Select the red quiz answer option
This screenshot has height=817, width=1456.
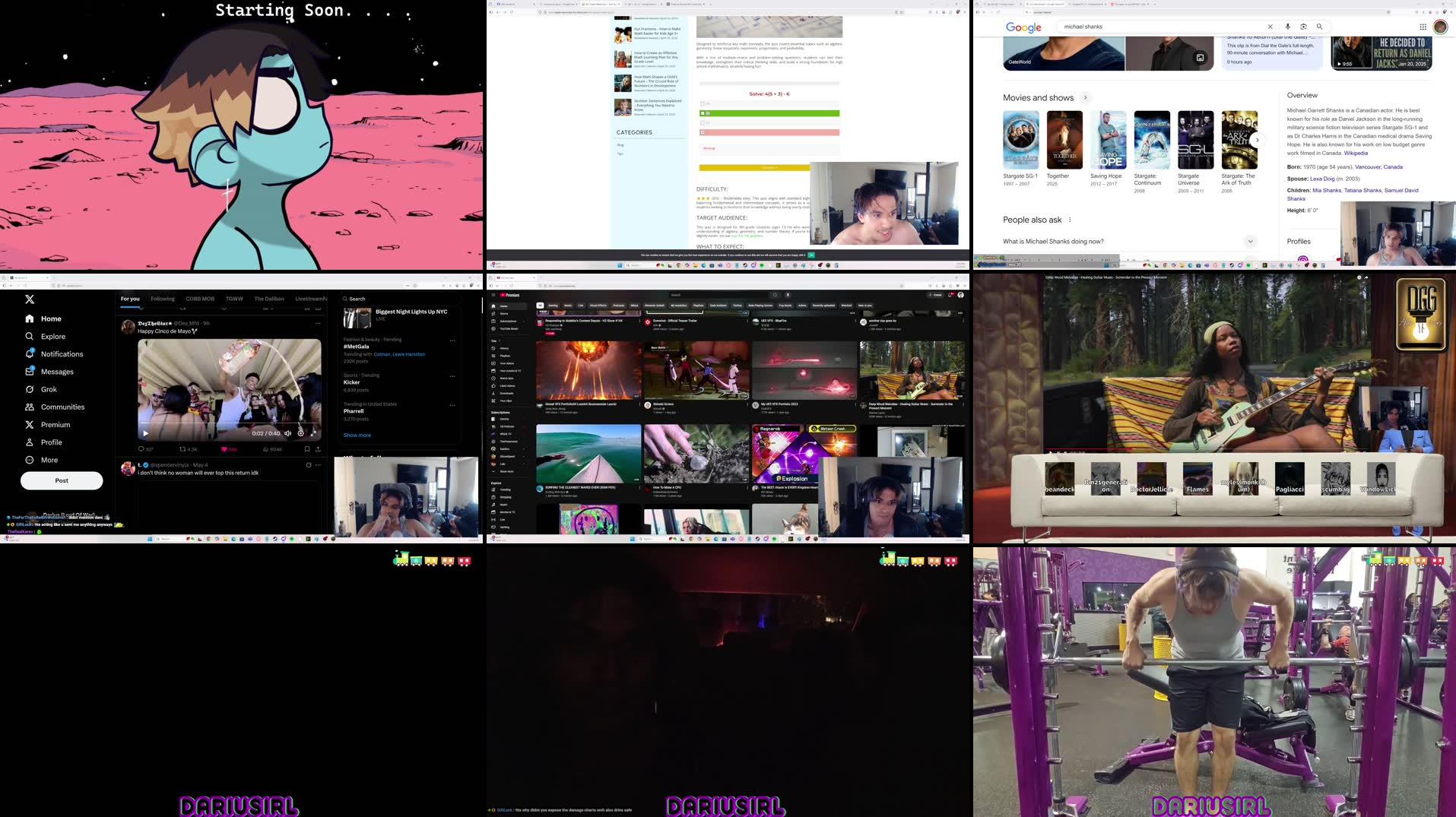tap(769, 132)
